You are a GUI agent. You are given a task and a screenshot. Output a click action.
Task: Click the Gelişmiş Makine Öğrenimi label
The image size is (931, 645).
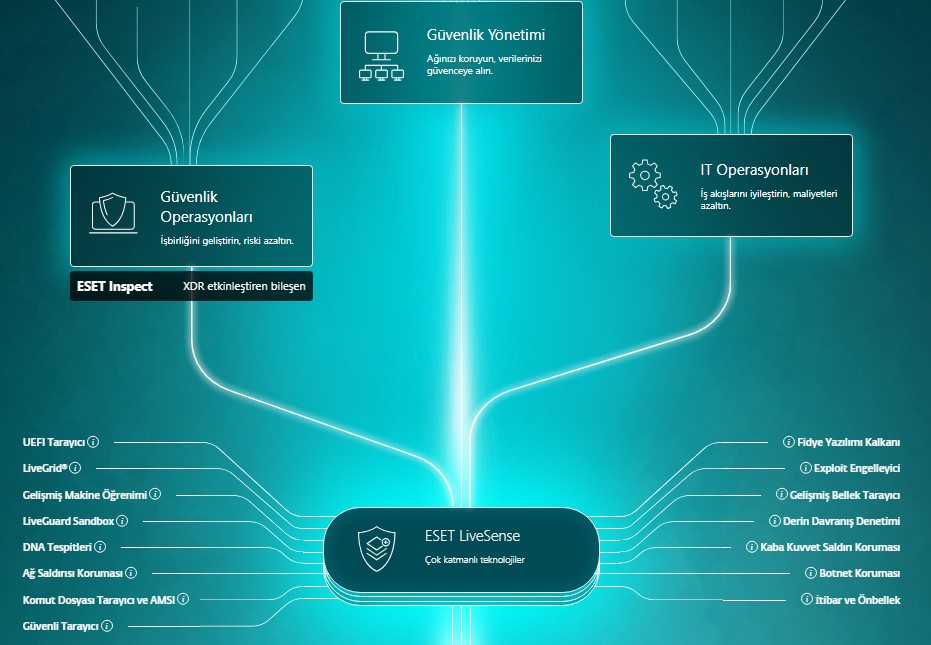[84, 495]
